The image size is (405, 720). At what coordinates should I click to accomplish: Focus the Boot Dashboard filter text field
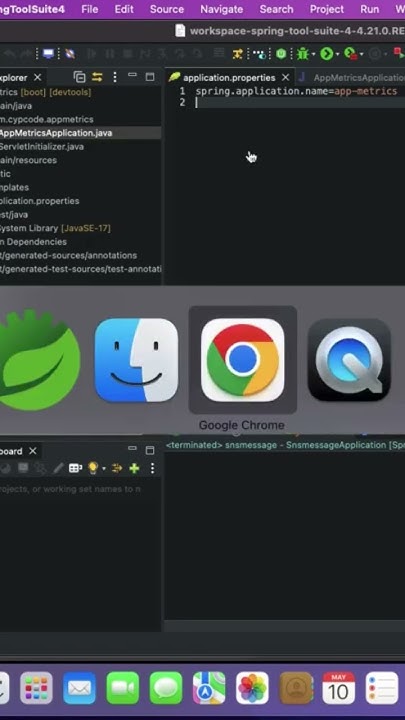(x=80, y=489)
